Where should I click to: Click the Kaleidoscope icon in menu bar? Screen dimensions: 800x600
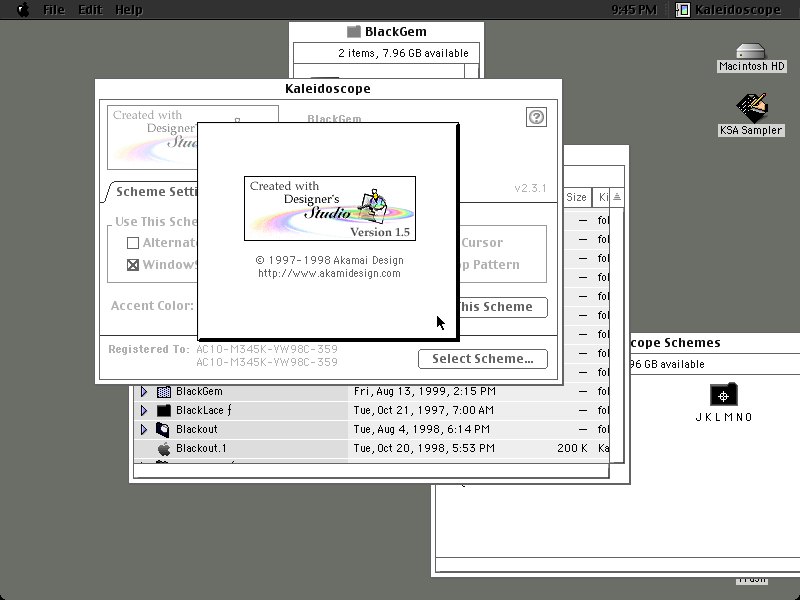[x=683, y=10]
